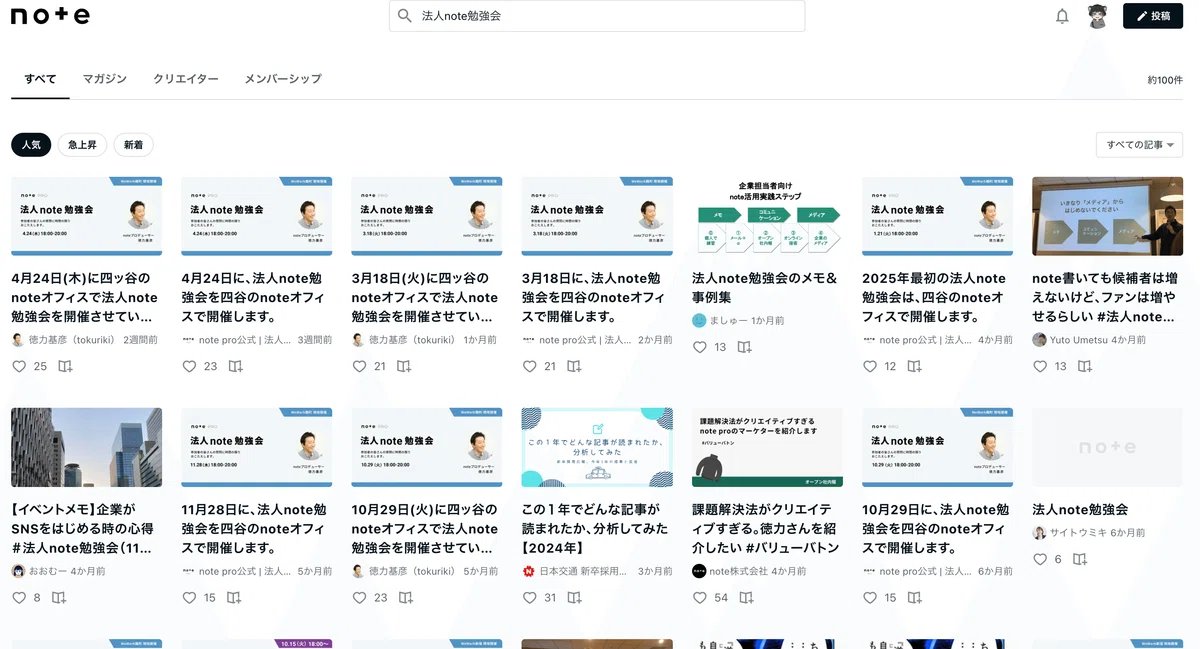Like the 3月18日(火) article by 徳力基彦
This screenshot has height=649, width=1200.
pyautogui.click(x=359, y=366)
